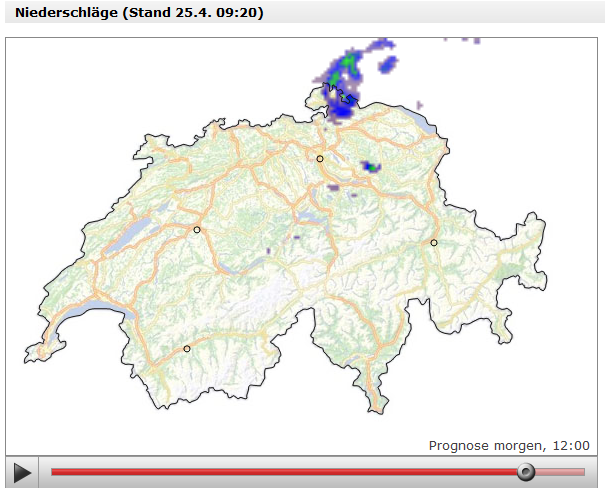Image resolution: width=605 pixels, height=488 pixels.
Task: Click the green rain core north of border
Action: [348, 62]
